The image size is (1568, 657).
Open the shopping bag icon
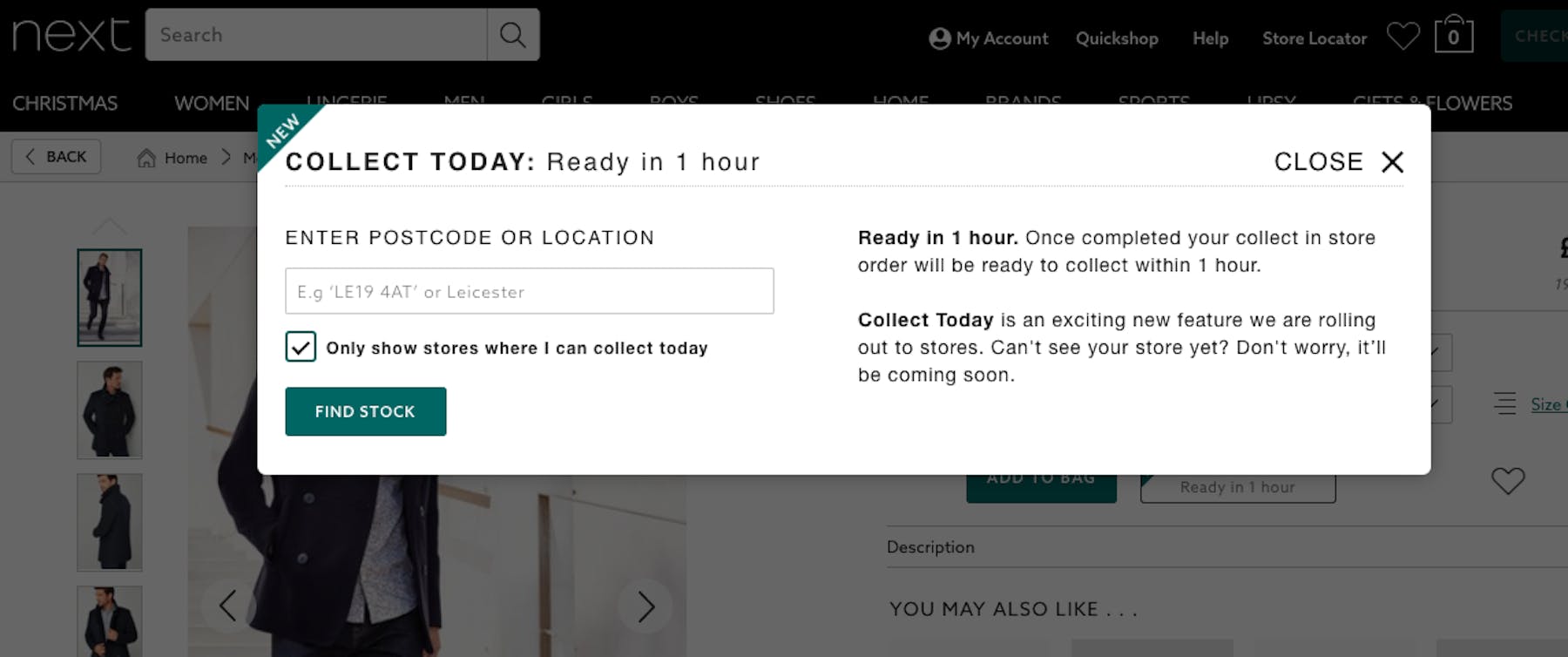(x=1454, y=35)
